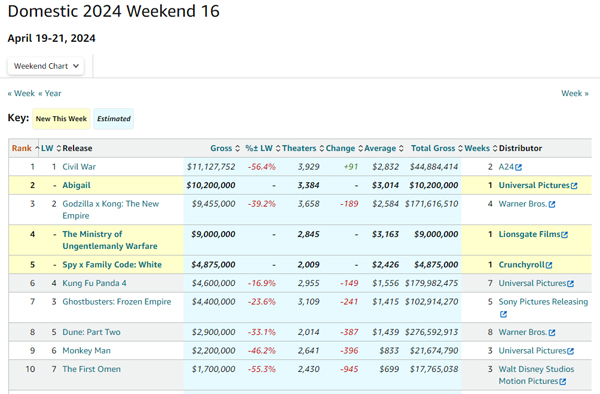The width and height of the screenshot is (600, 394).
Task: Open Walt Disney Studios Motion Pictures link
Action: click(536, 375)
